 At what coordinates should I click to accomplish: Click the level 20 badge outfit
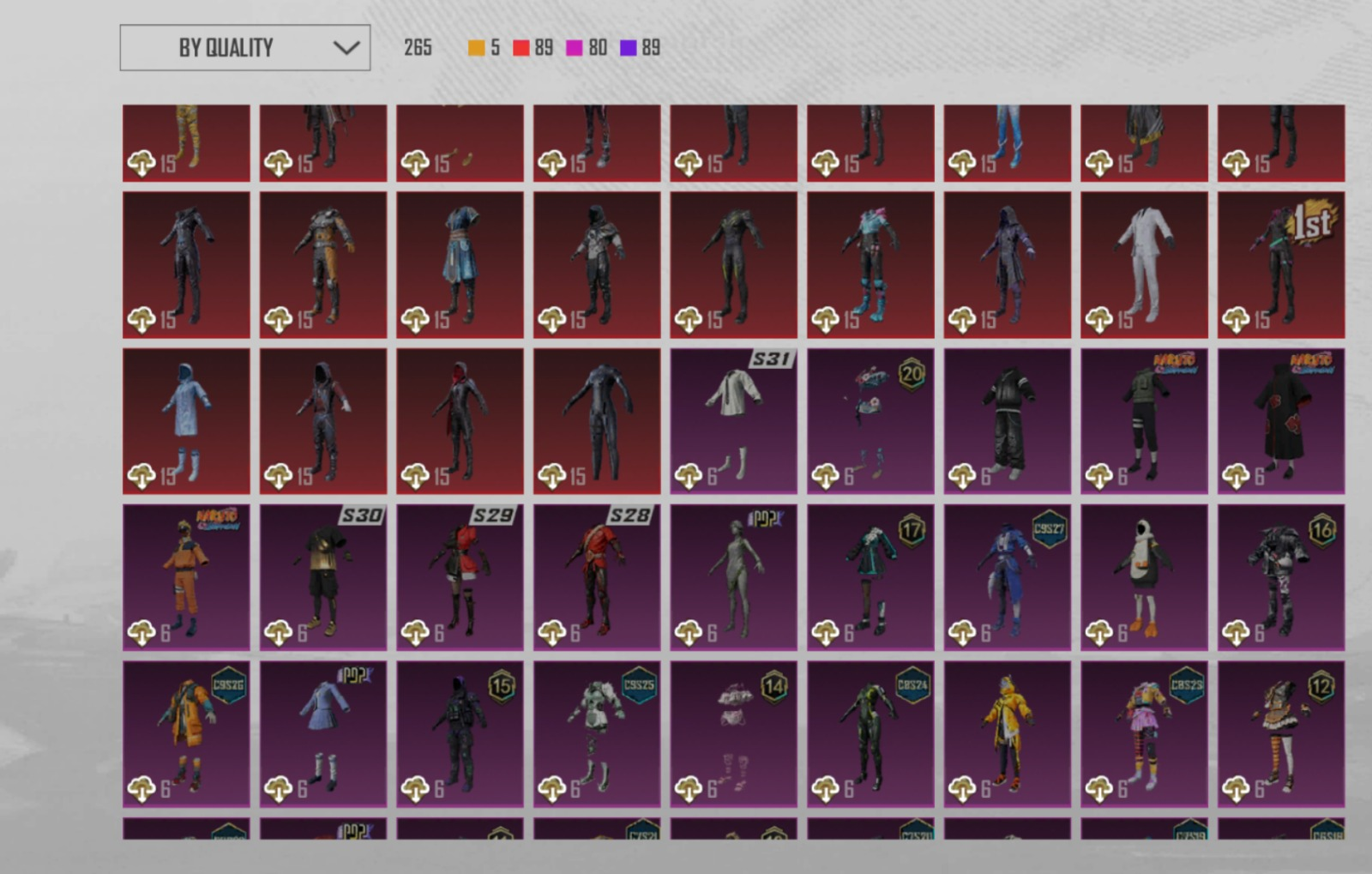870,421
